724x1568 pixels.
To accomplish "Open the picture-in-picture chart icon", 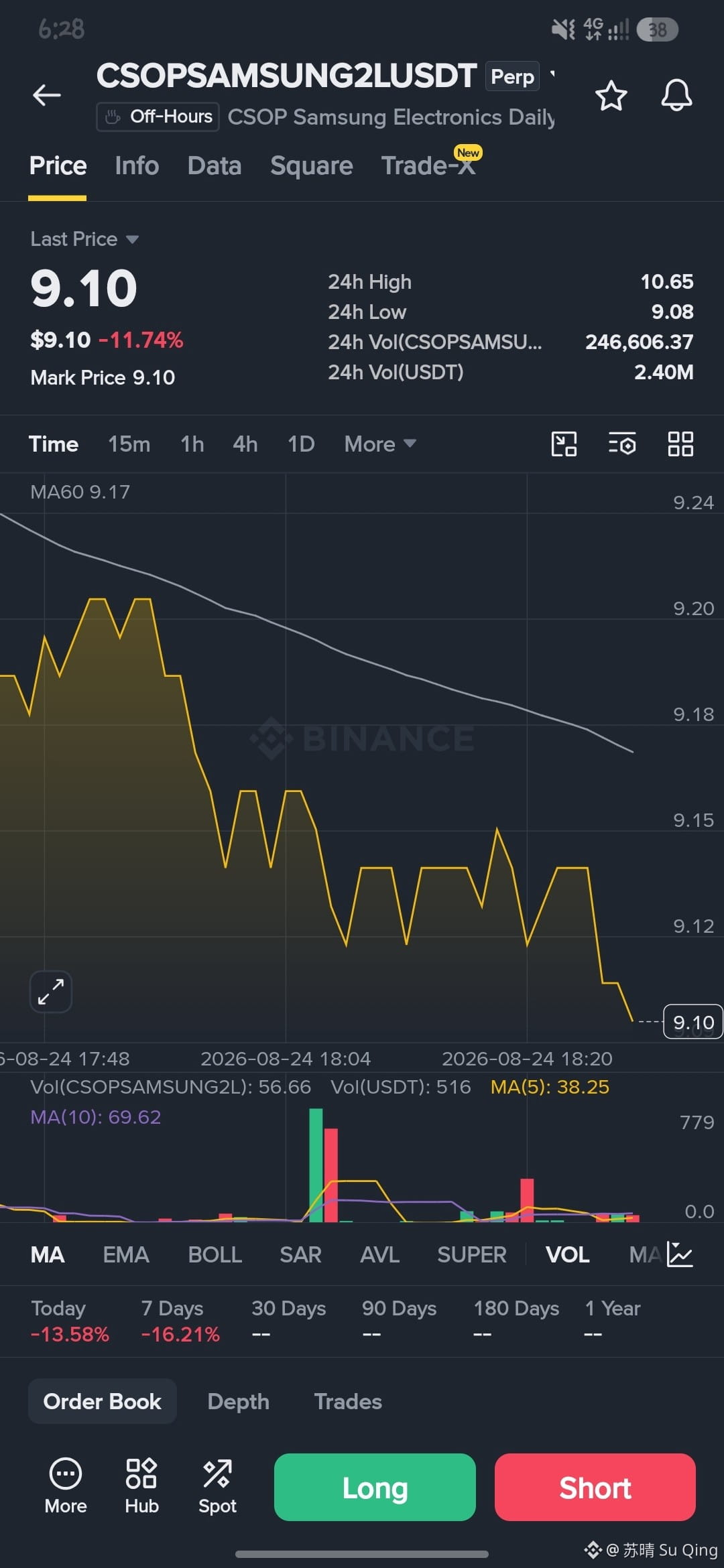I will pyautogui.click(x=564, y=444).
